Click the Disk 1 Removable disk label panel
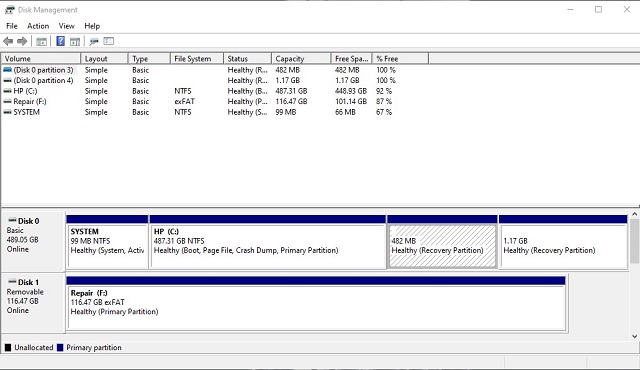640x370 pixels. (33, 303)
